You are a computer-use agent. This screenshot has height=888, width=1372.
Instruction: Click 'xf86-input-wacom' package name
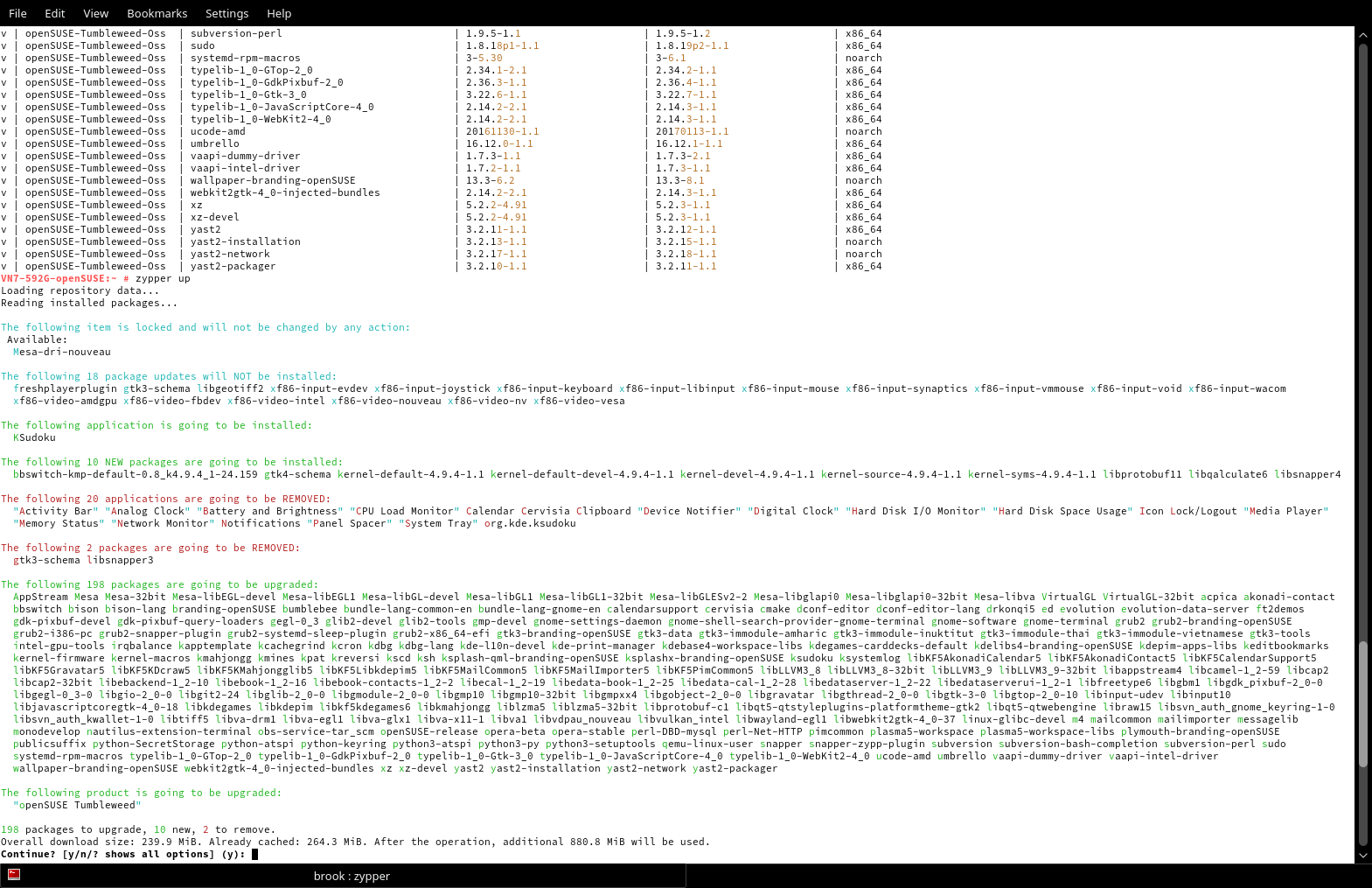1236,388
